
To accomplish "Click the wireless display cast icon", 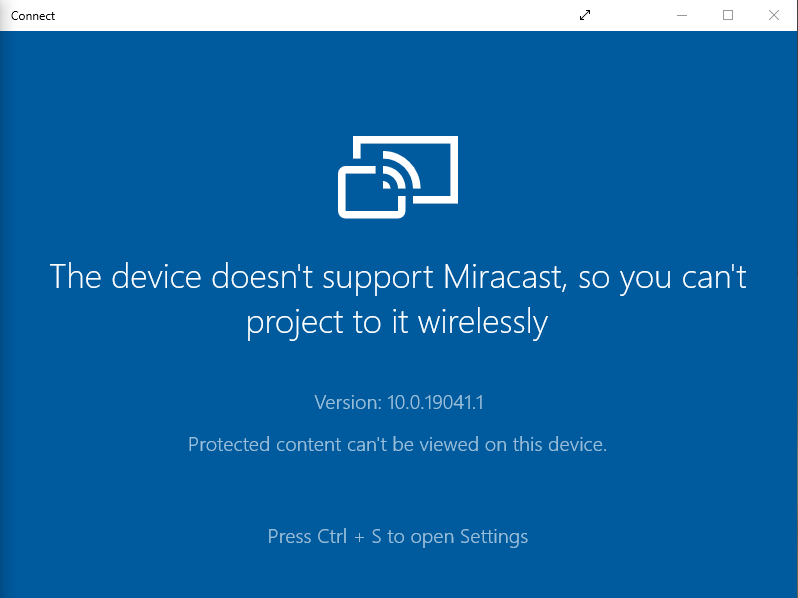I will tap(398, 177).
